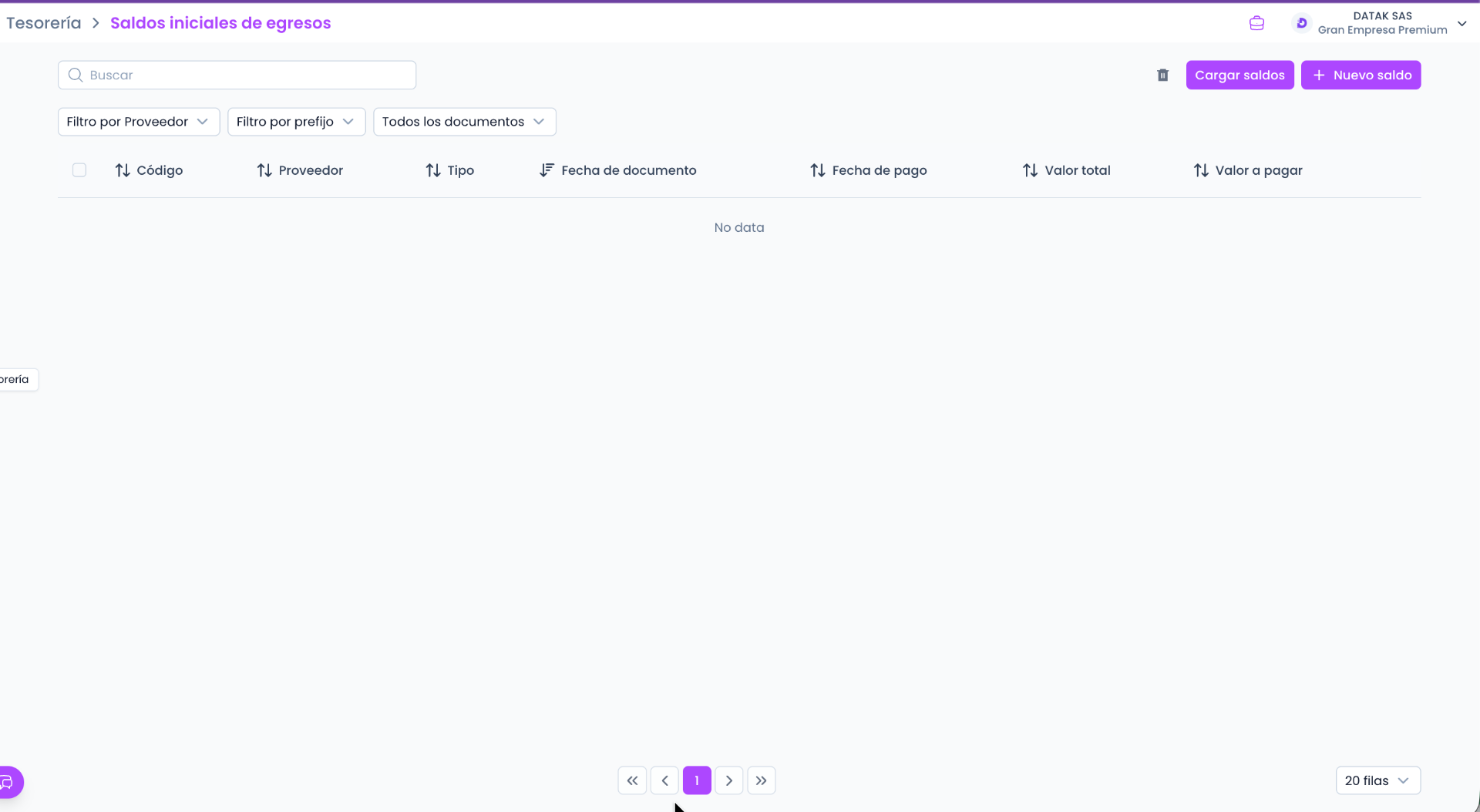Sort by Valor total column arrows
Screen dimensions: 1480x812
(x=1030, y=170)
